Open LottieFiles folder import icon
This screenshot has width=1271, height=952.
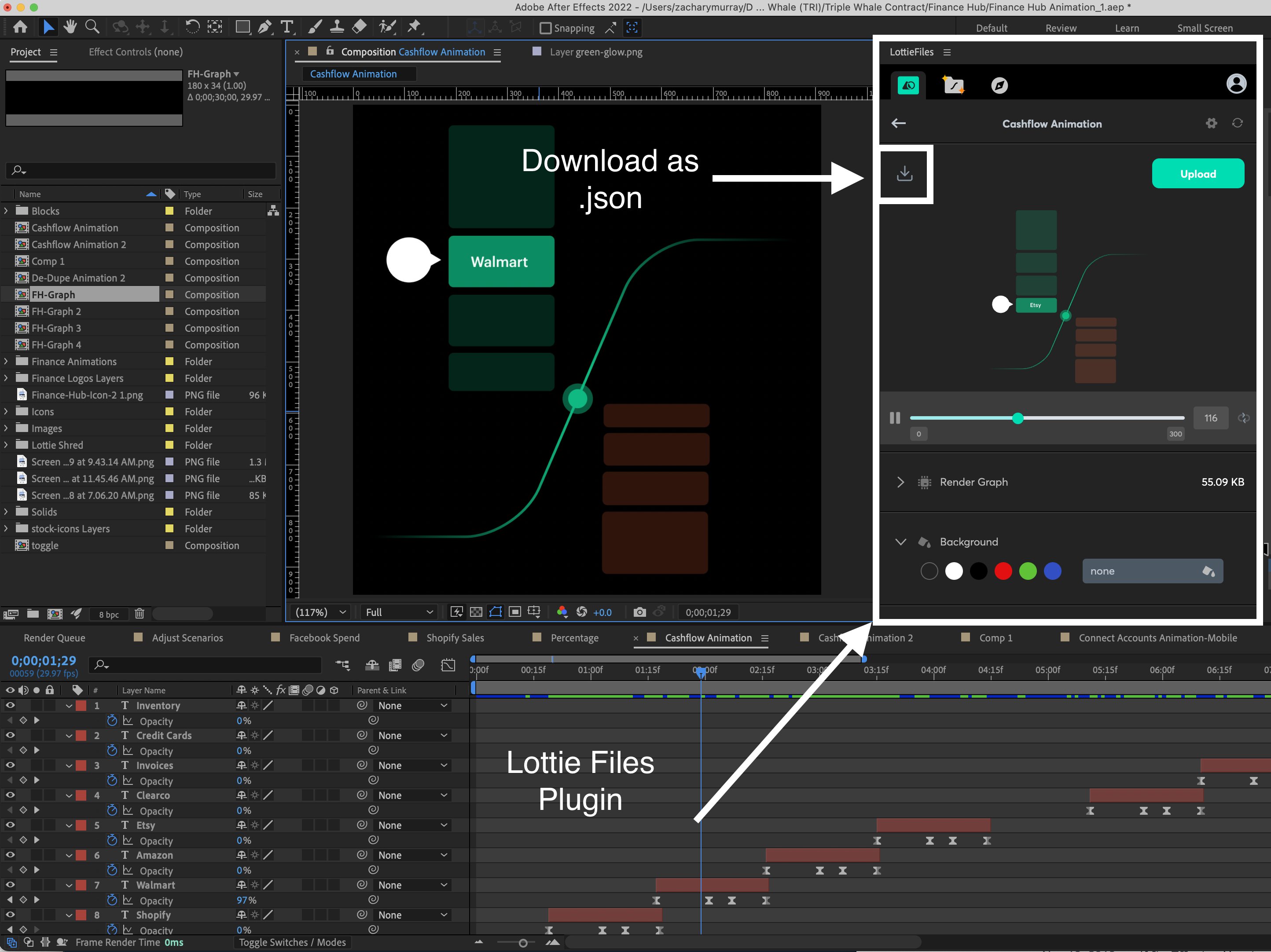point(954,85)
